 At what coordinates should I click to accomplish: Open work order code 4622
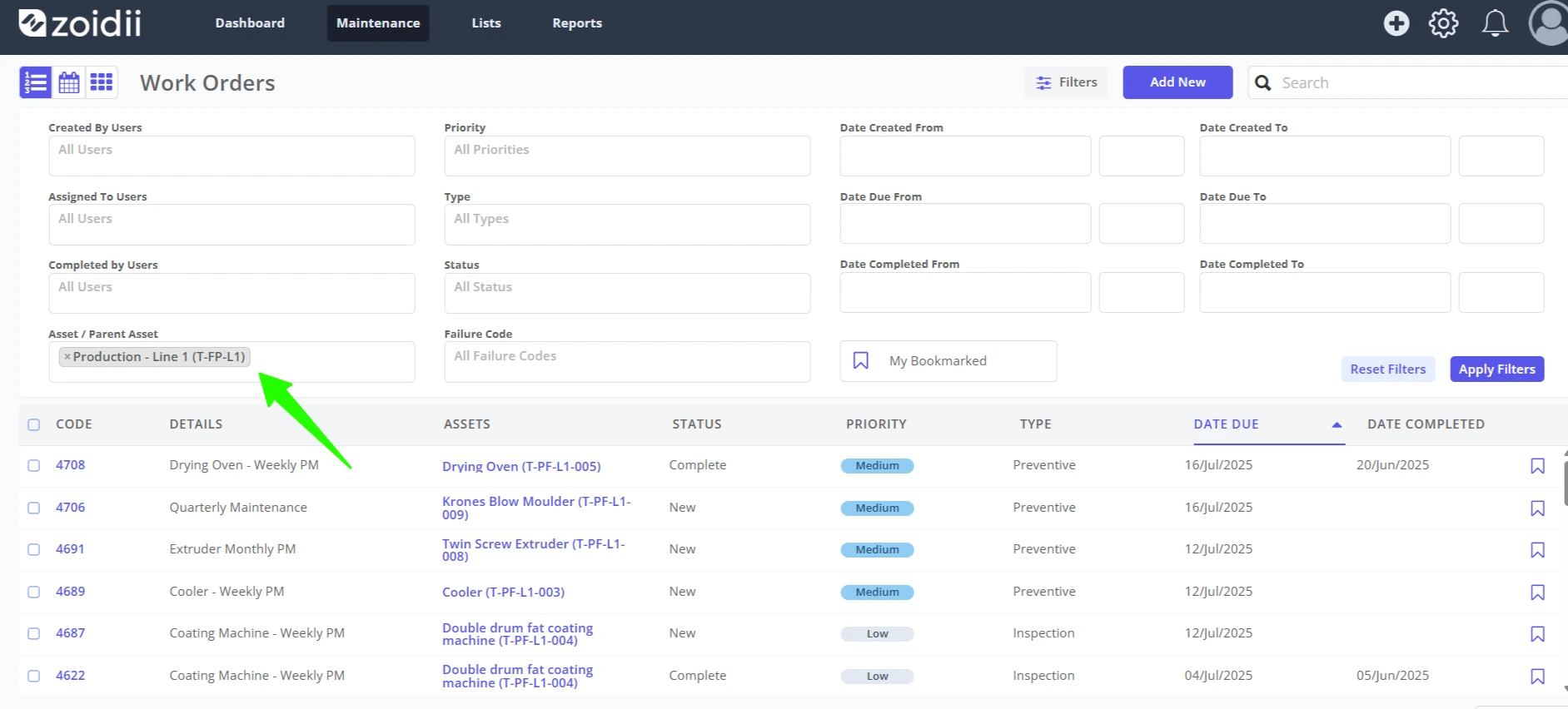[x=71, y=676]
